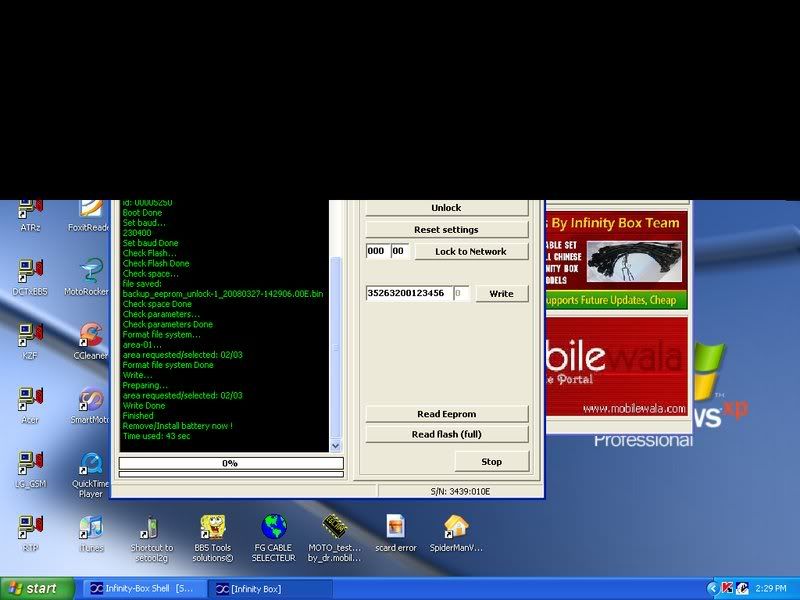This screenshot has width=800, height=600.
Task: Select the '230400' baud log line
Action: click(137, 233)
